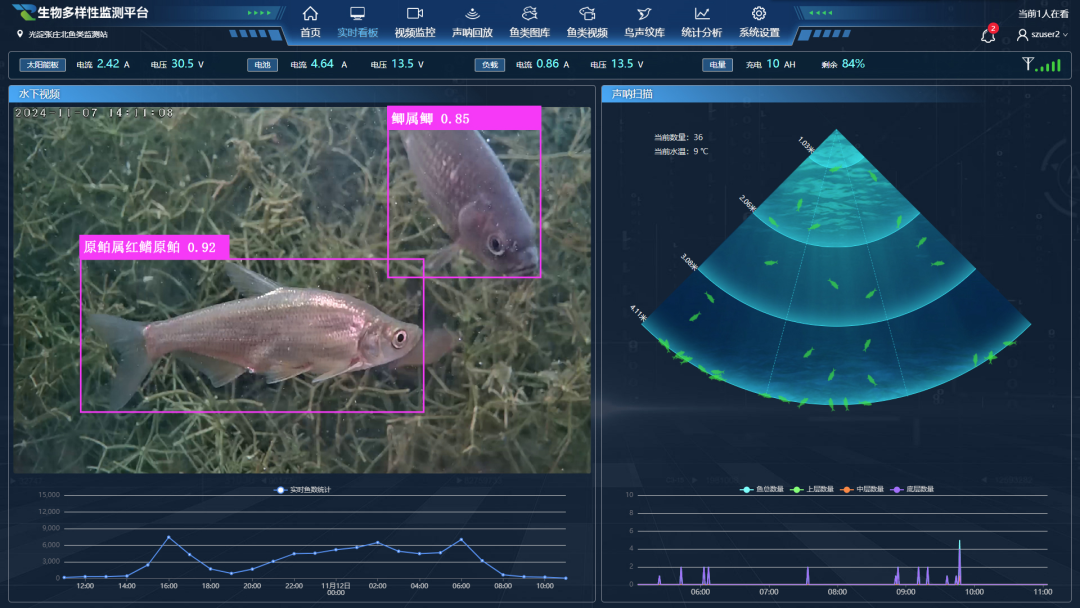
Task: Click the 视频监控 camera icon
Action: tap(415, 14)
